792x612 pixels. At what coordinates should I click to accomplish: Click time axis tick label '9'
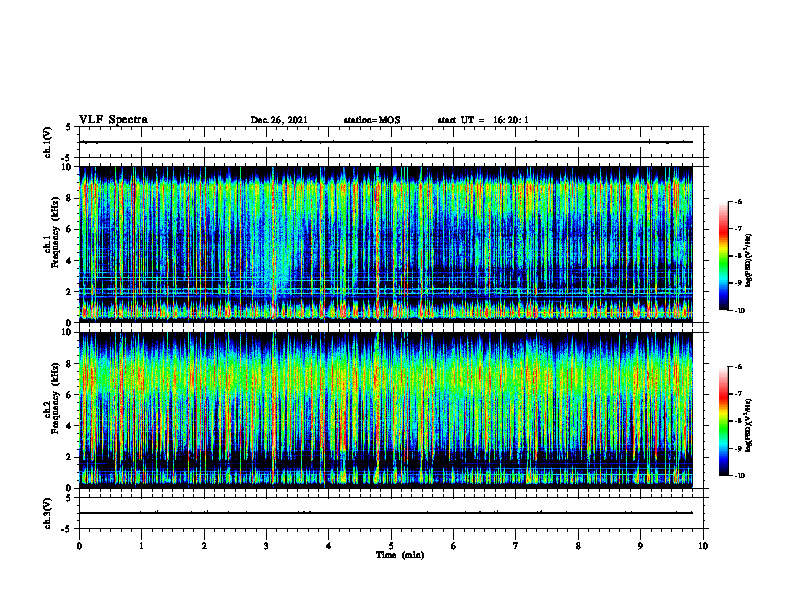640,546
